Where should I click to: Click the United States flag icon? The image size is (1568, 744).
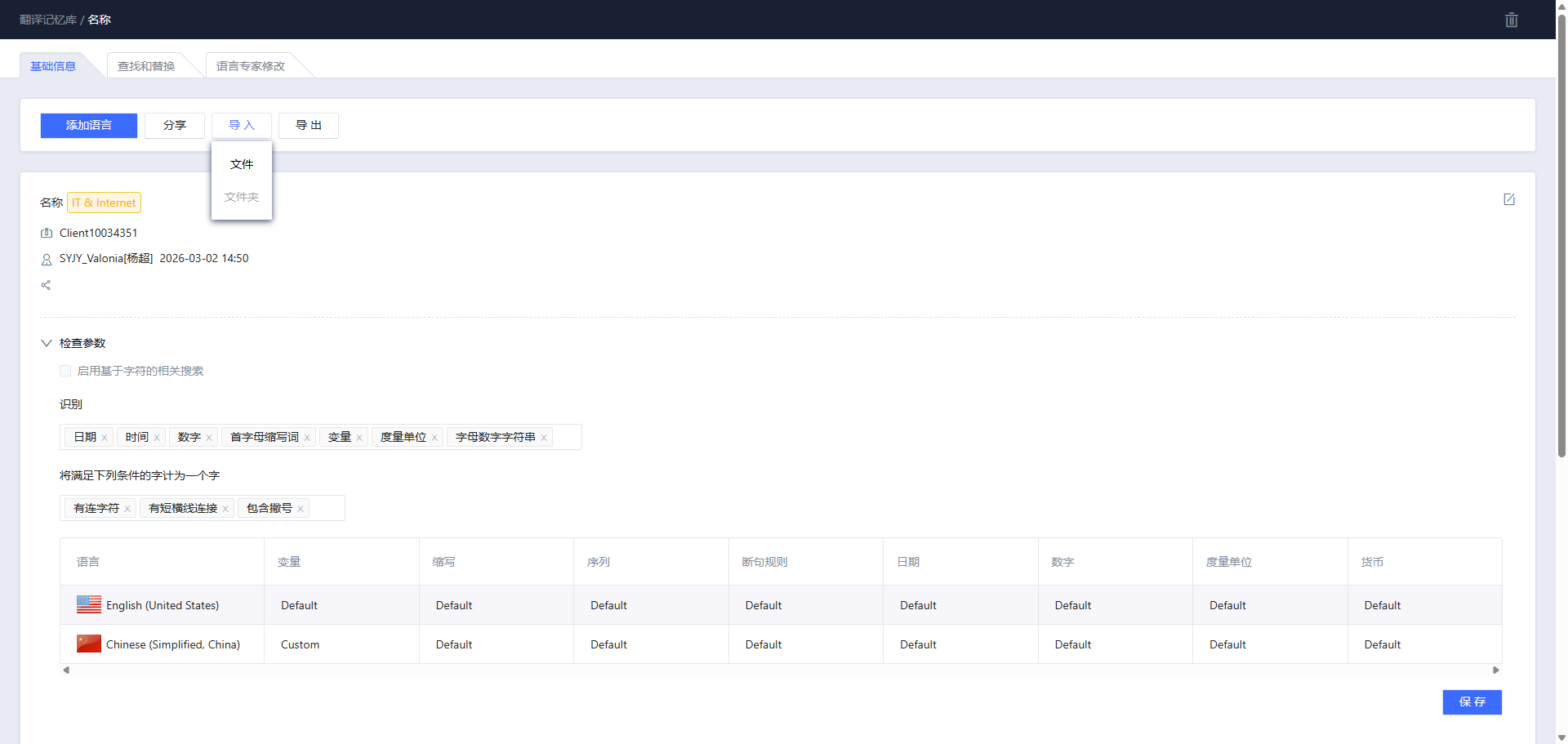(x=89, y=604)
